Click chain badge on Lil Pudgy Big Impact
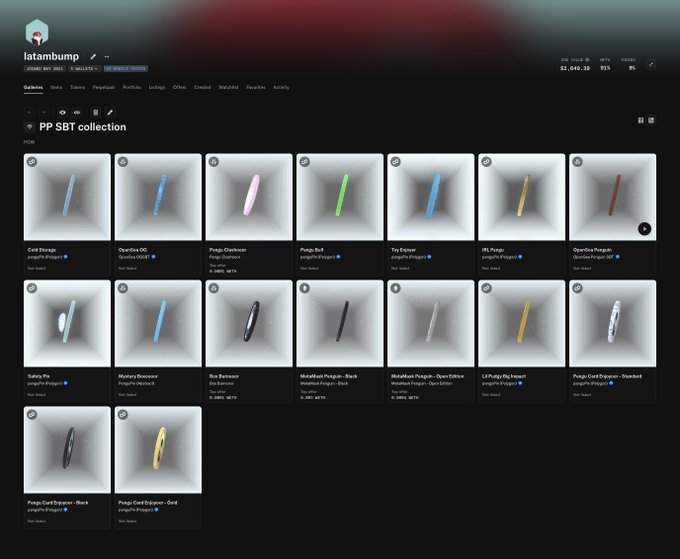The image size is (680, 559). coord(487,288)
